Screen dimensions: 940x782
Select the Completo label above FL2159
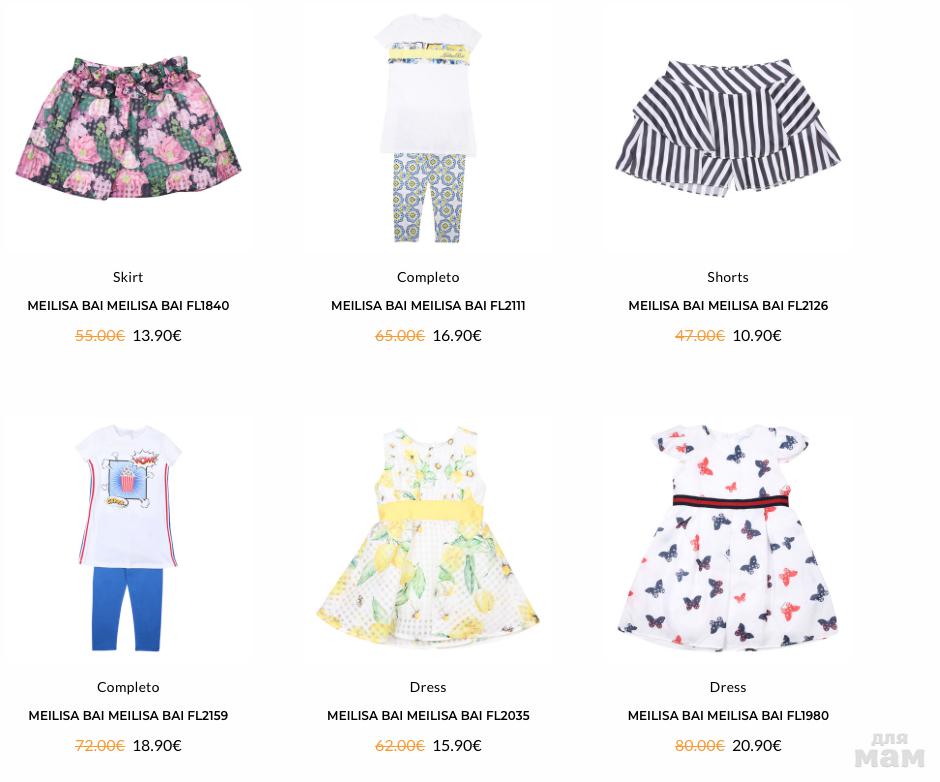(128, 687)
